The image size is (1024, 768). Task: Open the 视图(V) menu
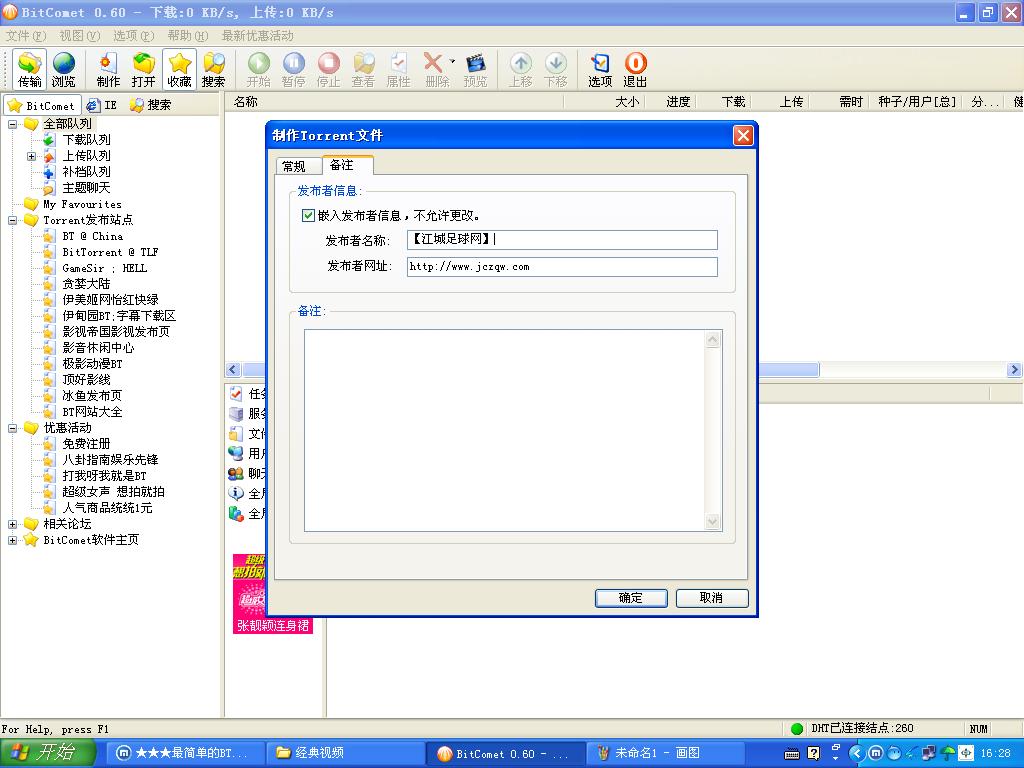coord(80,36)
